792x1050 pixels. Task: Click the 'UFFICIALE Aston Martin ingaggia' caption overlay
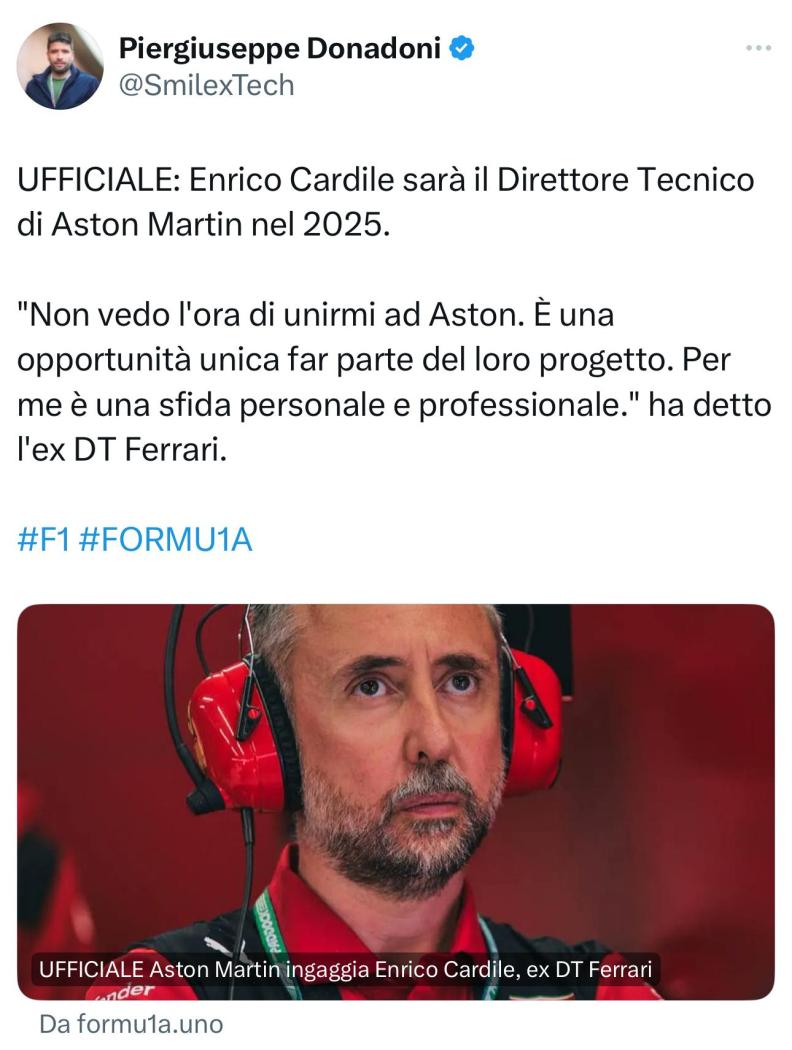click(345, 970)
